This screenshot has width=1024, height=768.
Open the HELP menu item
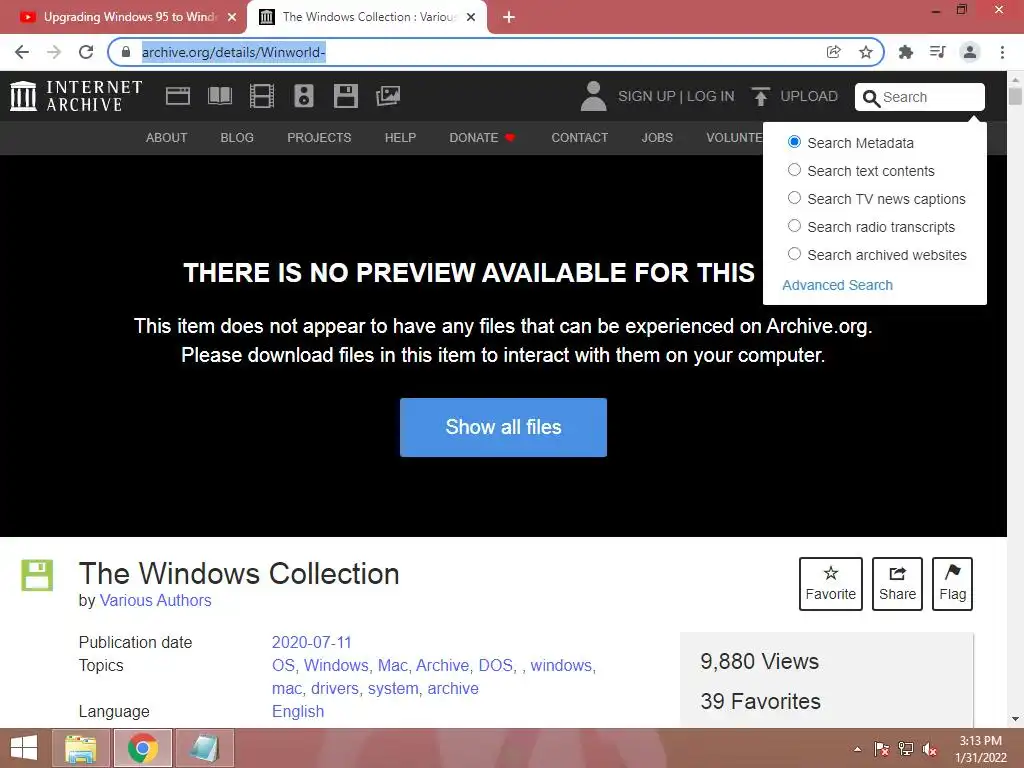click(x=400, y=138)
